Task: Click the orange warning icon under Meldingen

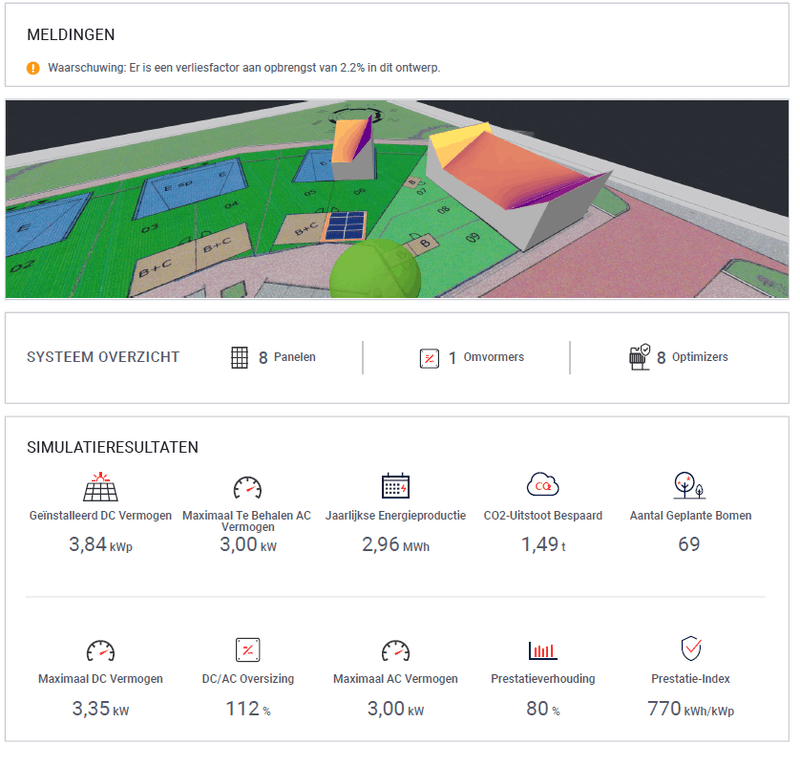Action: 33,68
